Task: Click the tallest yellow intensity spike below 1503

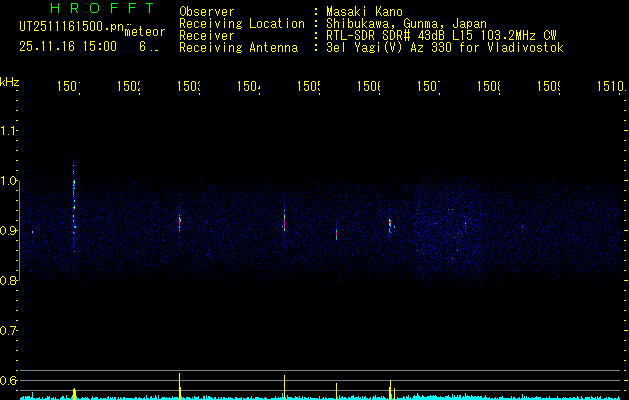Action: (x=180, y=386)
